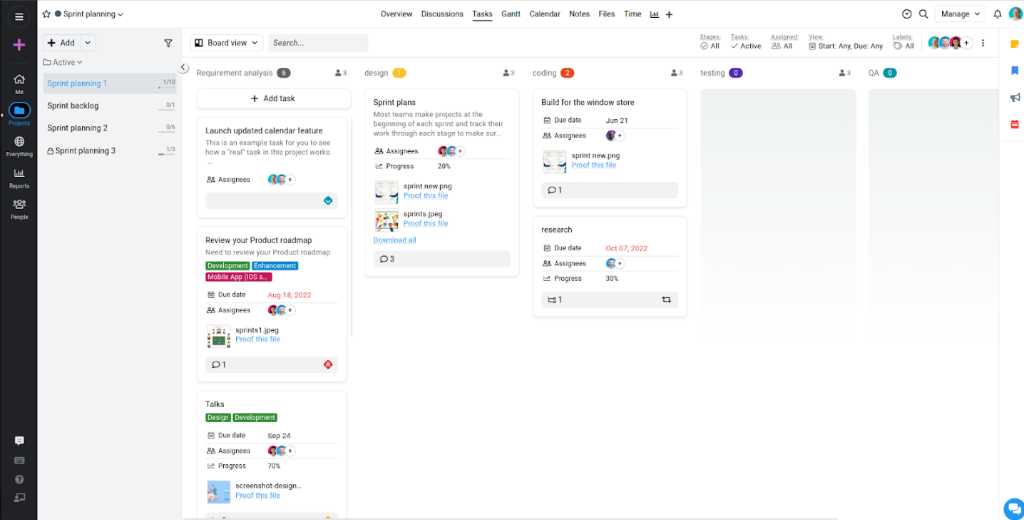
Task: Select Sprint planning 2 task list
Action: tap(110, 128)
